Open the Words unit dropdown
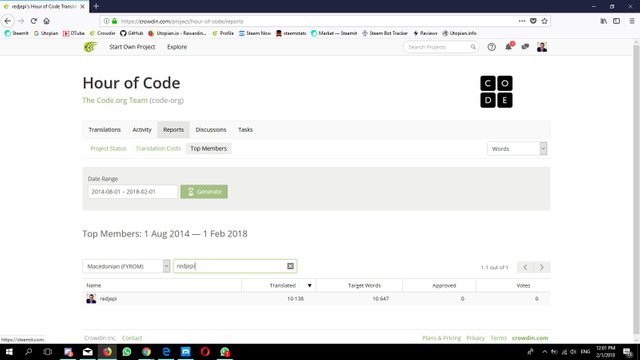Viewport: 640px width, 360px height. pos(517,149)
